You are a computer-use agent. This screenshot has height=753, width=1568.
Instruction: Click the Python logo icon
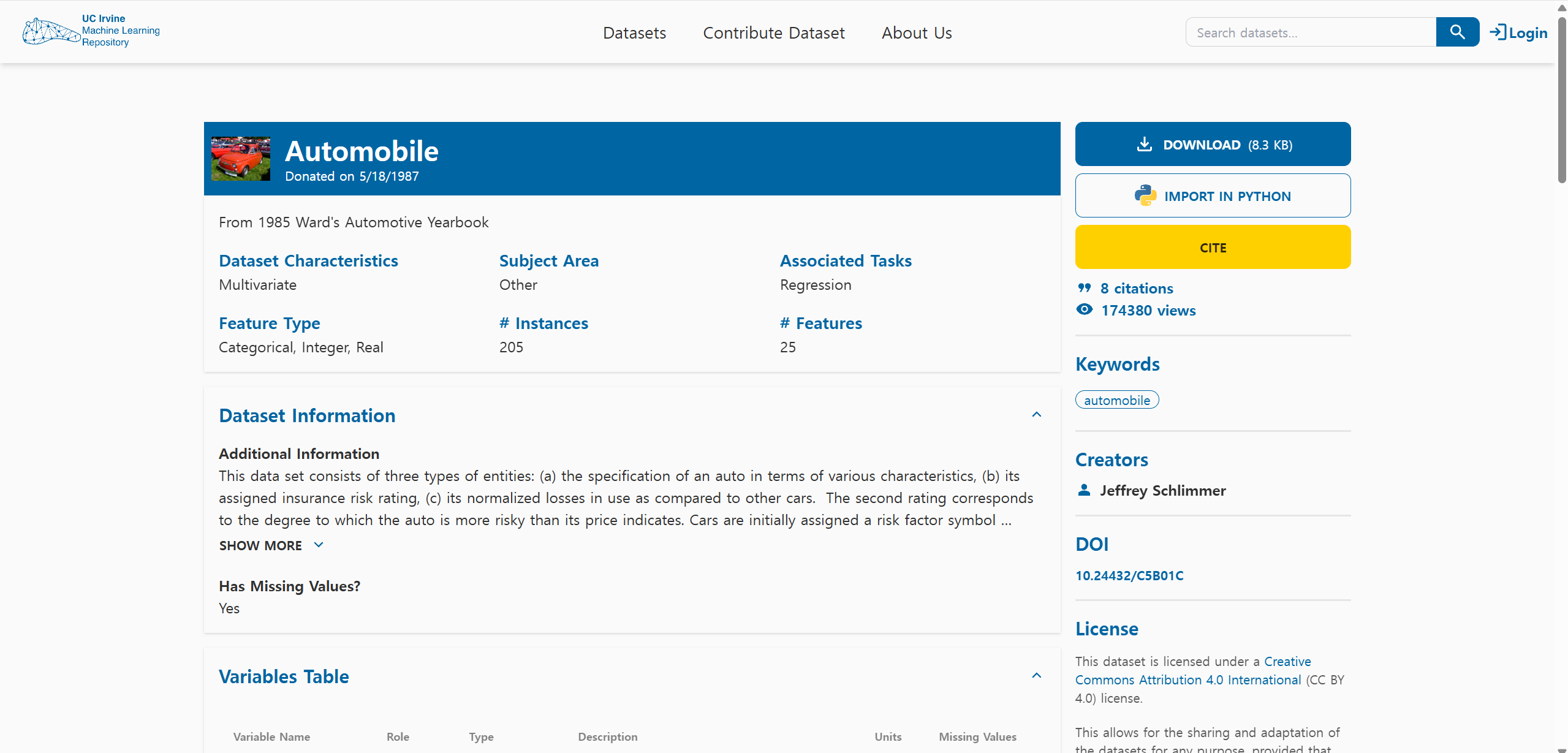[x=1145, y=195]
